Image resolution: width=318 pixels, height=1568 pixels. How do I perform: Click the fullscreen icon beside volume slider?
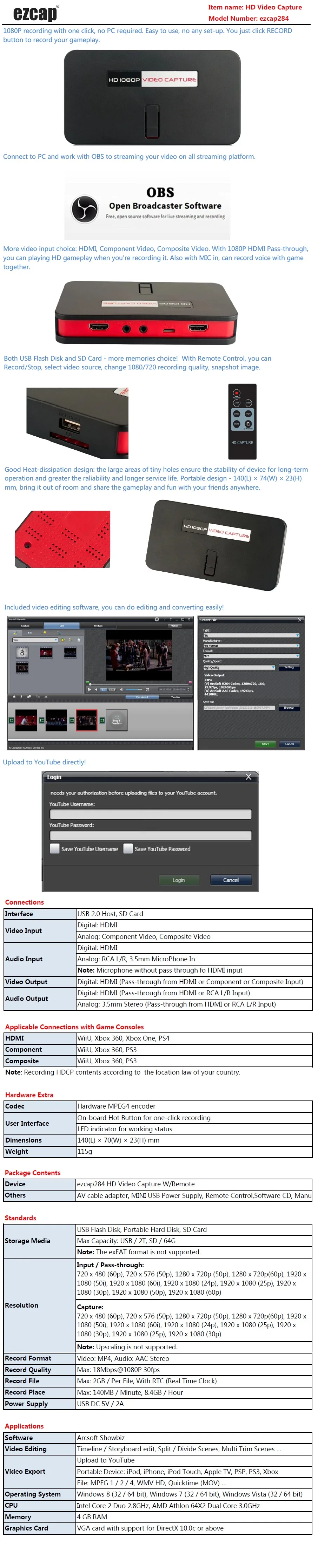[147, 690]
